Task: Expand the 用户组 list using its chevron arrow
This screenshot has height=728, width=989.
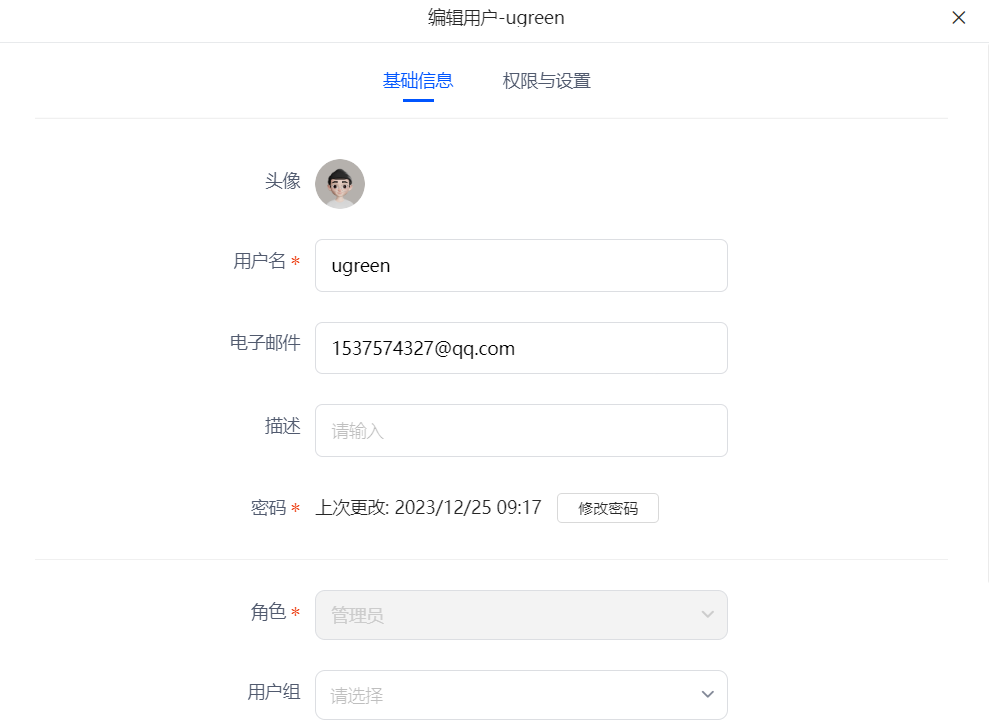Action: coord(708,695)
